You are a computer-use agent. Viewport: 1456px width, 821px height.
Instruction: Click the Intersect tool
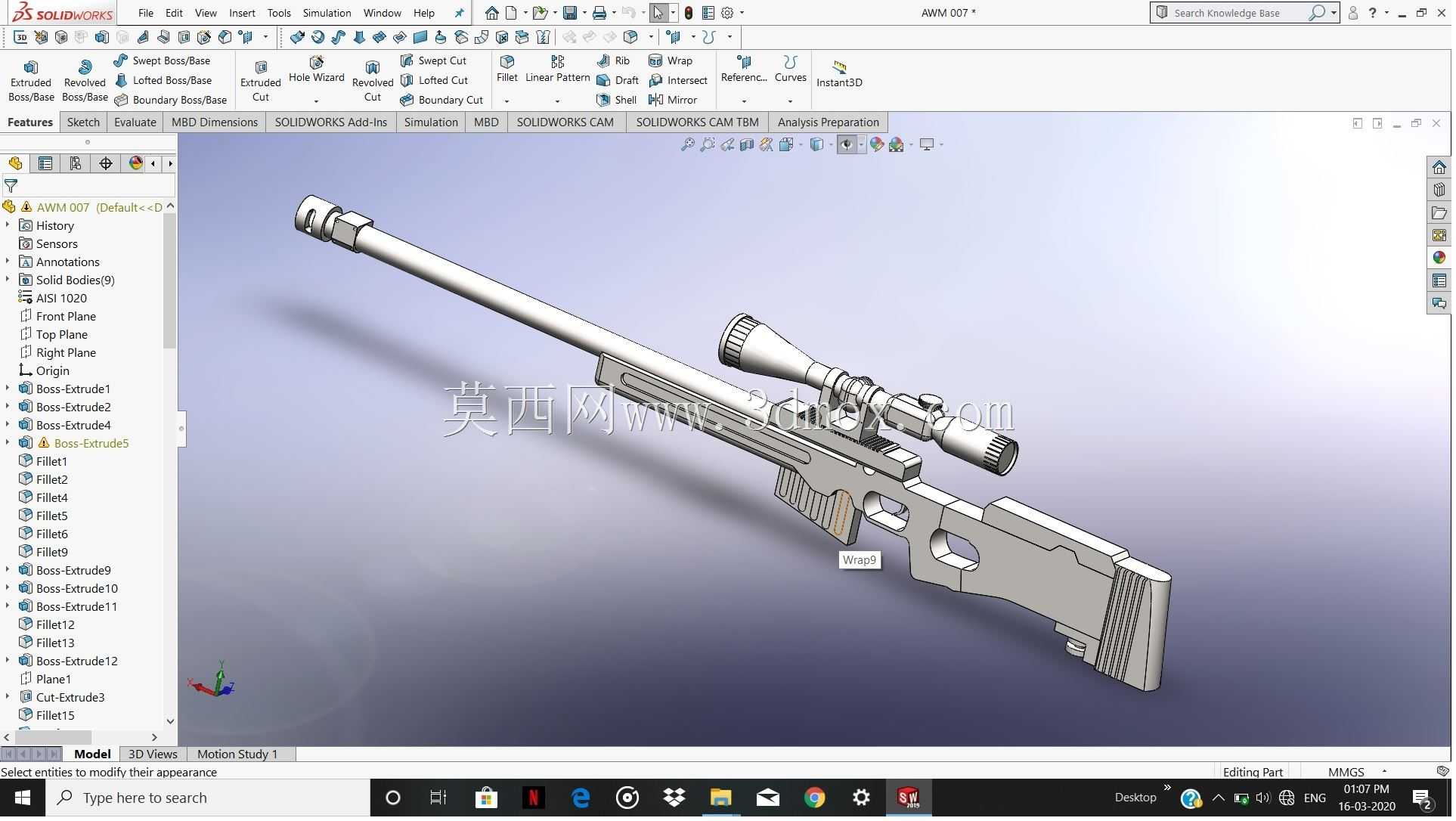click(x=678, y=80)
